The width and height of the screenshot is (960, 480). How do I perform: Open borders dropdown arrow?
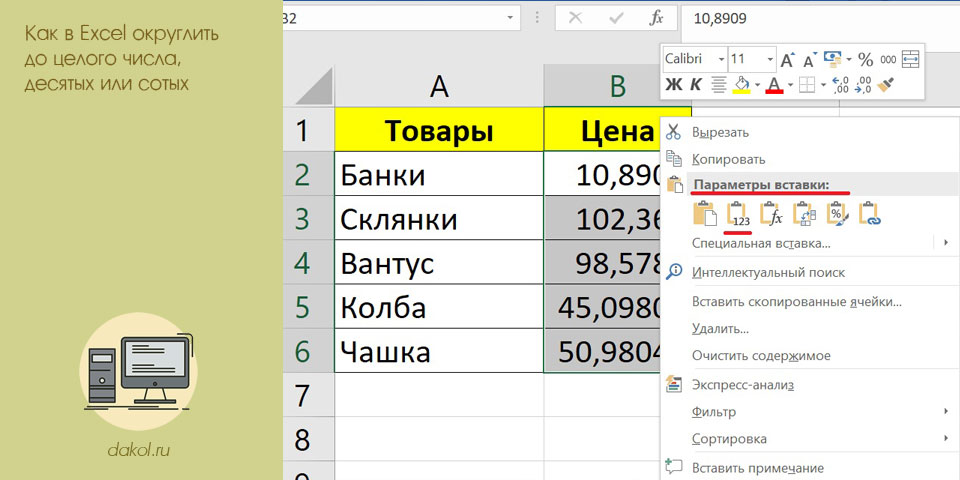[823, 84]
